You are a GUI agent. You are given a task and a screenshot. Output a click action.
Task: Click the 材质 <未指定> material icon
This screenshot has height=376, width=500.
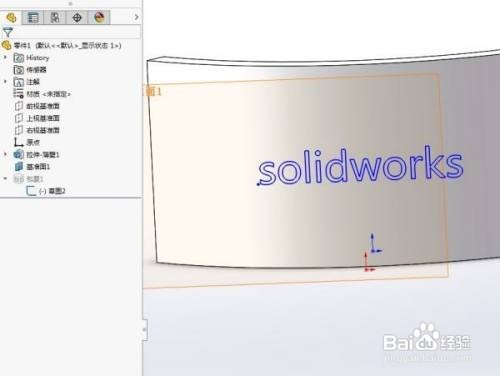[18, 94]
